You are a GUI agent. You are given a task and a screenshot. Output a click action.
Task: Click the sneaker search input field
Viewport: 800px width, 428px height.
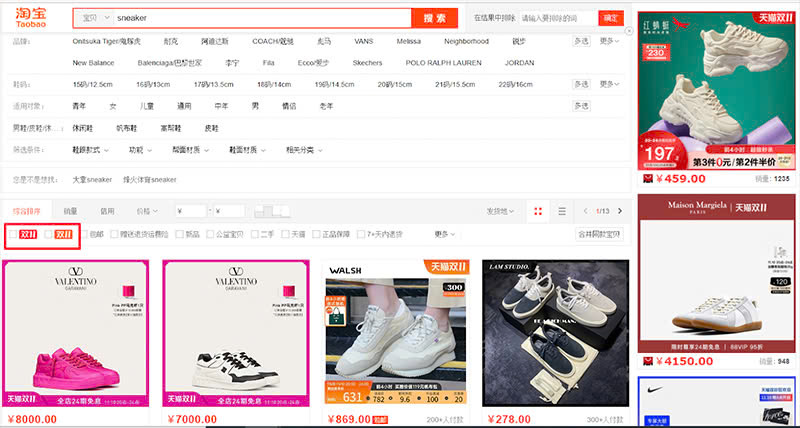pyautogui.click(x=262, y=18)
